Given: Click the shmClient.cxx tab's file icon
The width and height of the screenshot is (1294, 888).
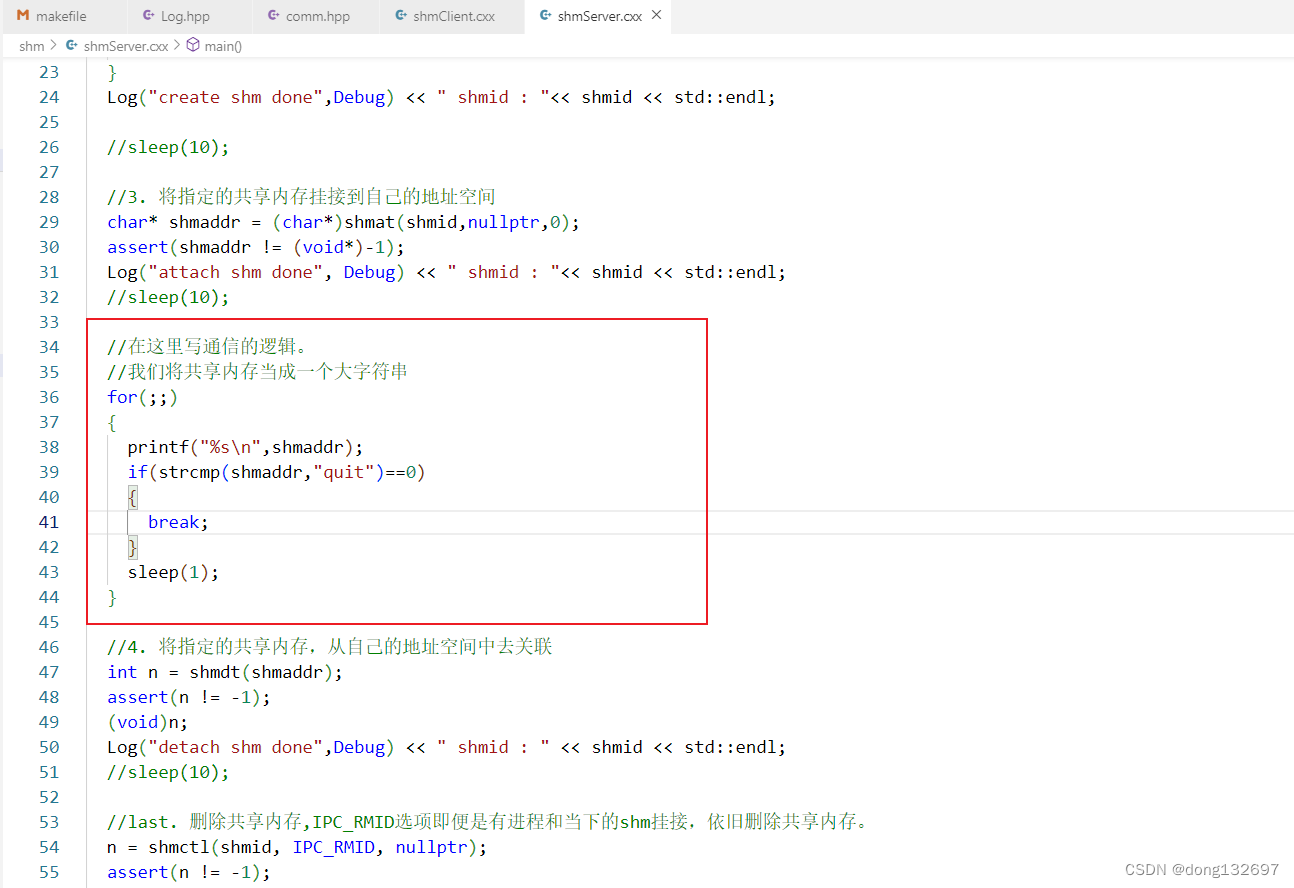Looking at the screenshot, I should coord(401,16).
